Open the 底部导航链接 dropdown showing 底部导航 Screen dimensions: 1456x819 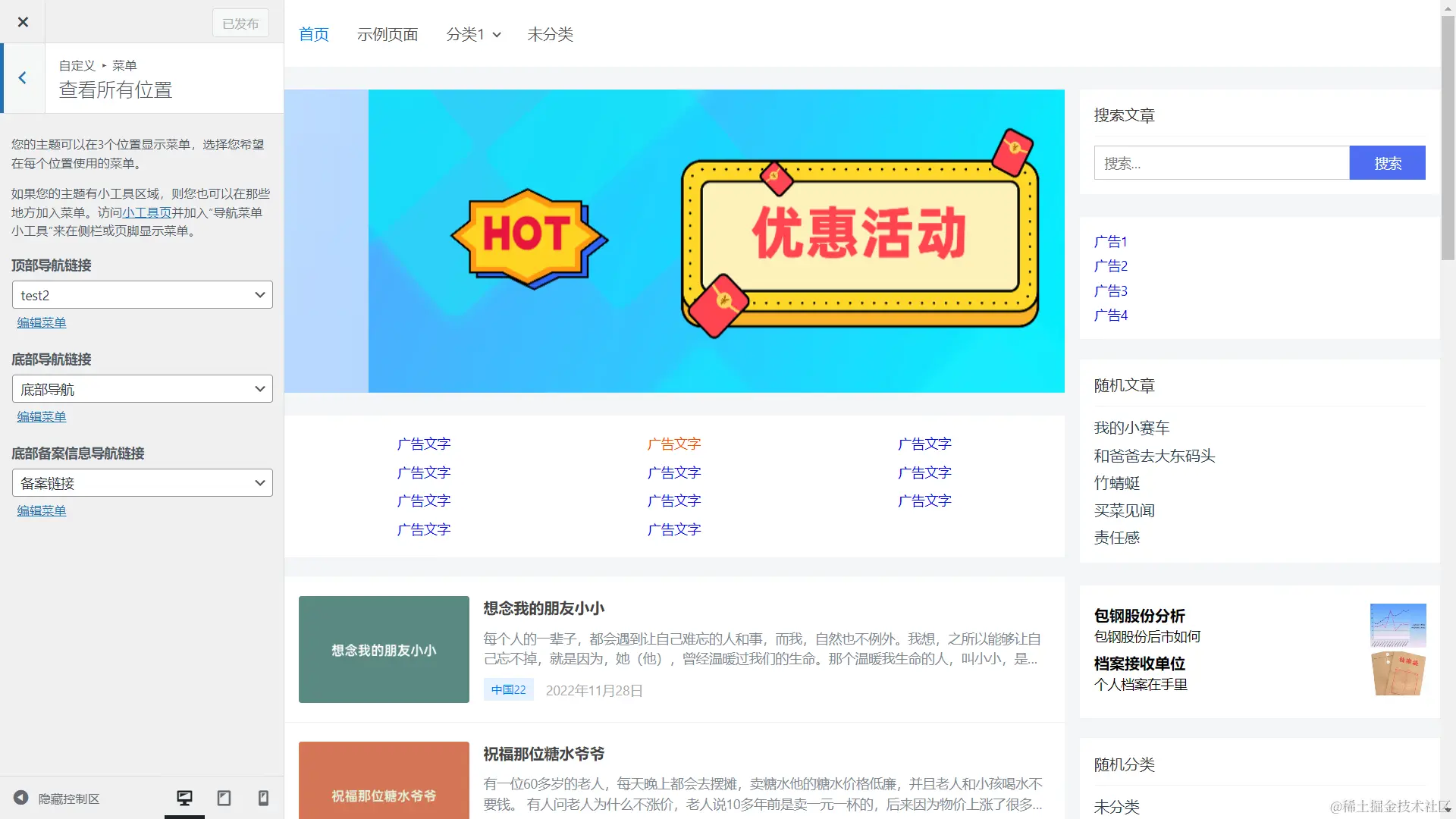[143, 389]
